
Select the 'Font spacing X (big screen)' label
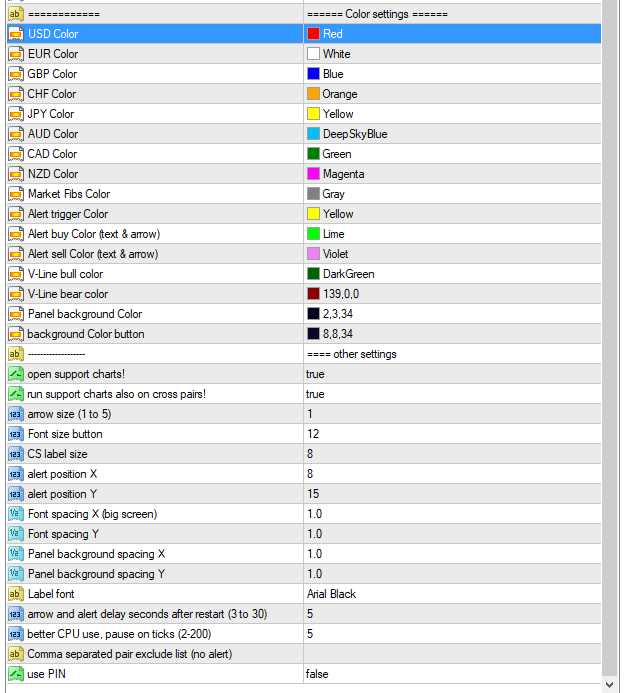(x=92, y=514)
